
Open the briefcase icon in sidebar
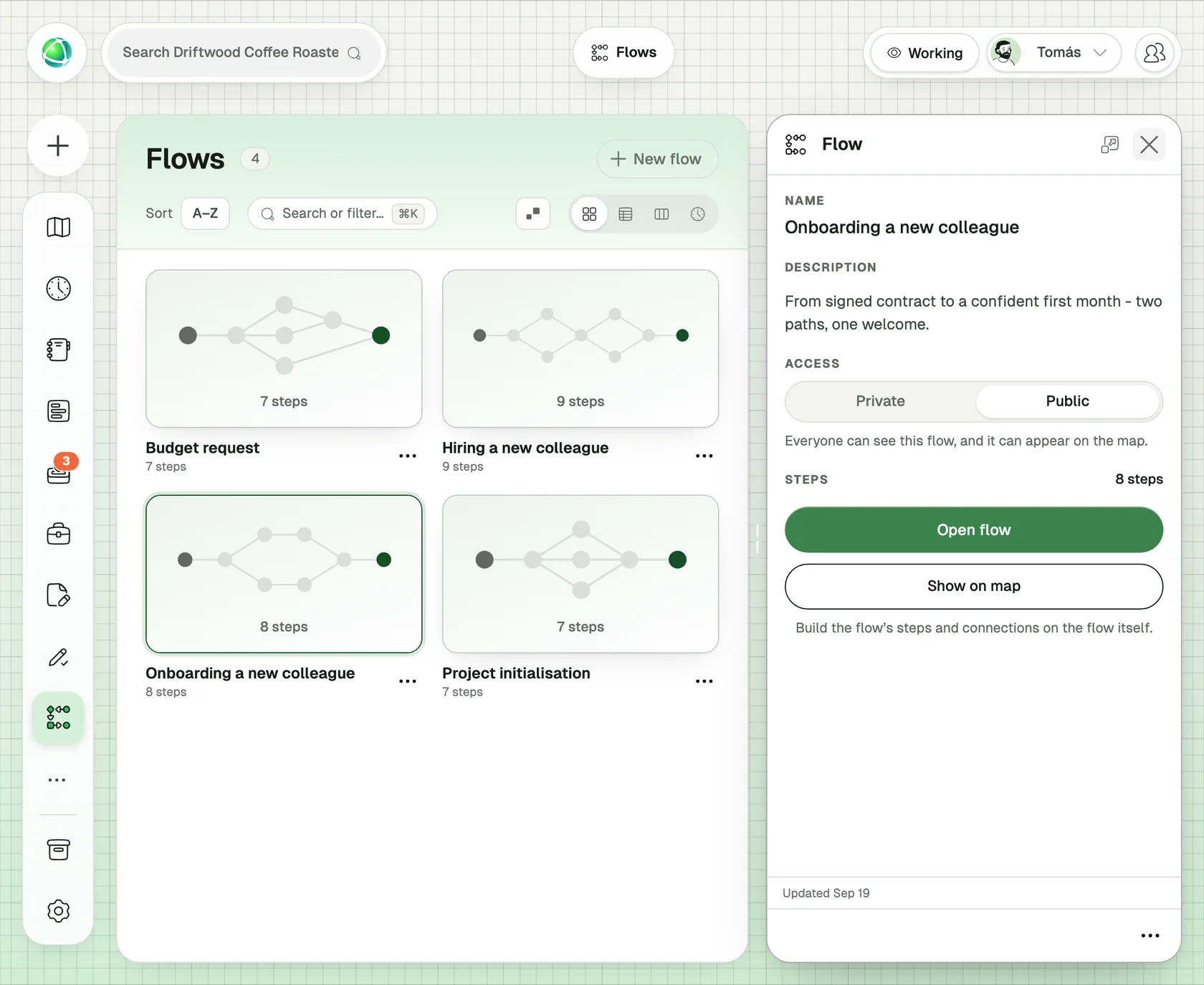[58, 534]
